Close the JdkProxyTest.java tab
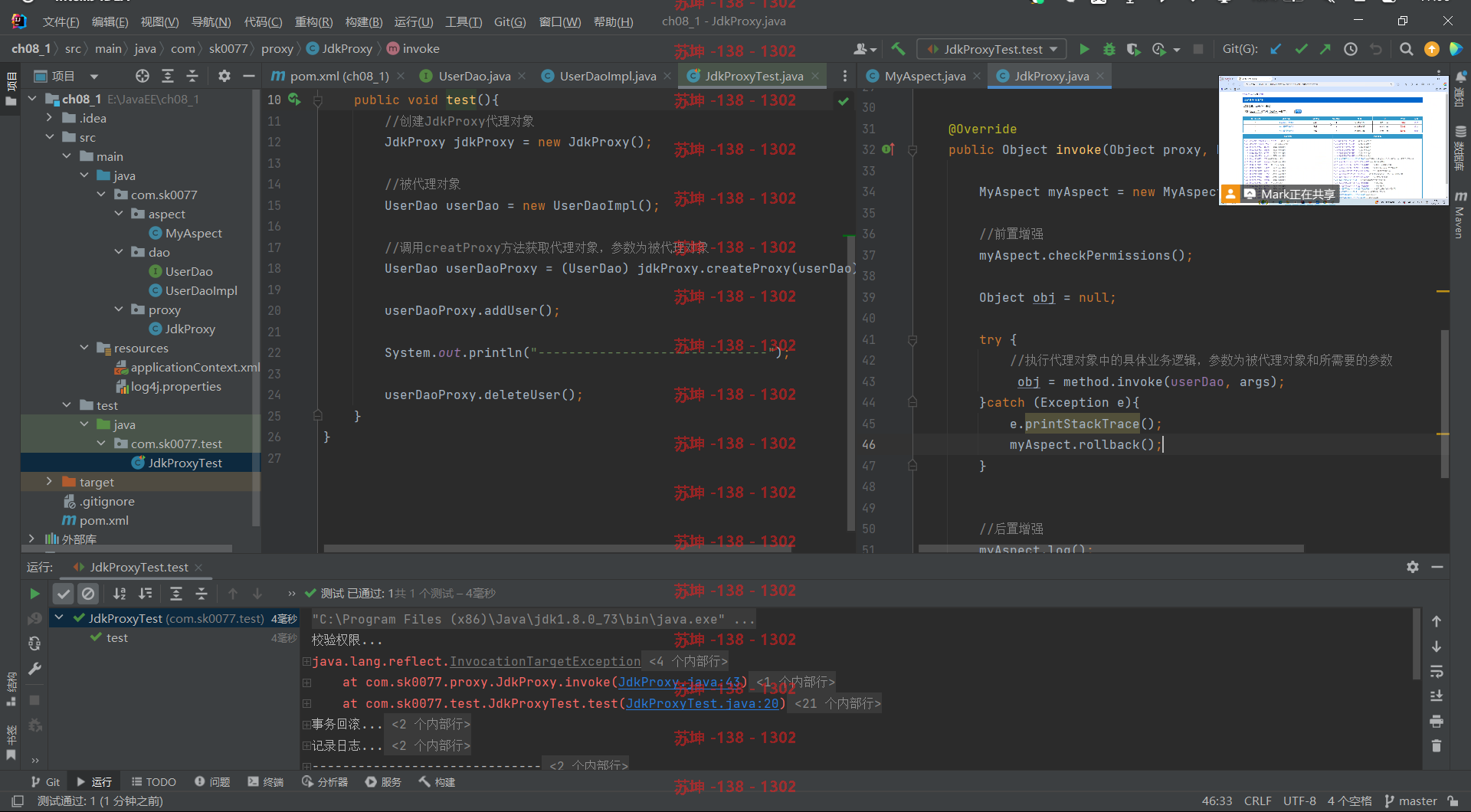The width and height of the screenshot is (1471, 812). [815, 76]
